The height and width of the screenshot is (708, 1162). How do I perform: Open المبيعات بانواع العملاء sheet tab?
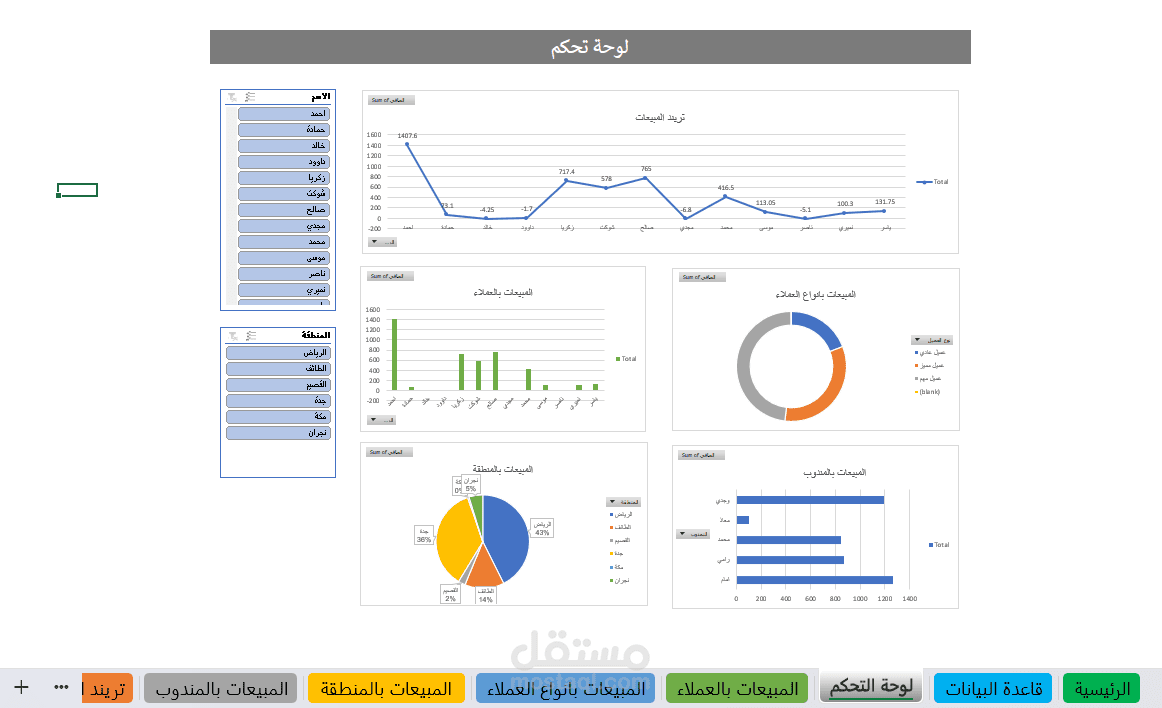(565, 689)
